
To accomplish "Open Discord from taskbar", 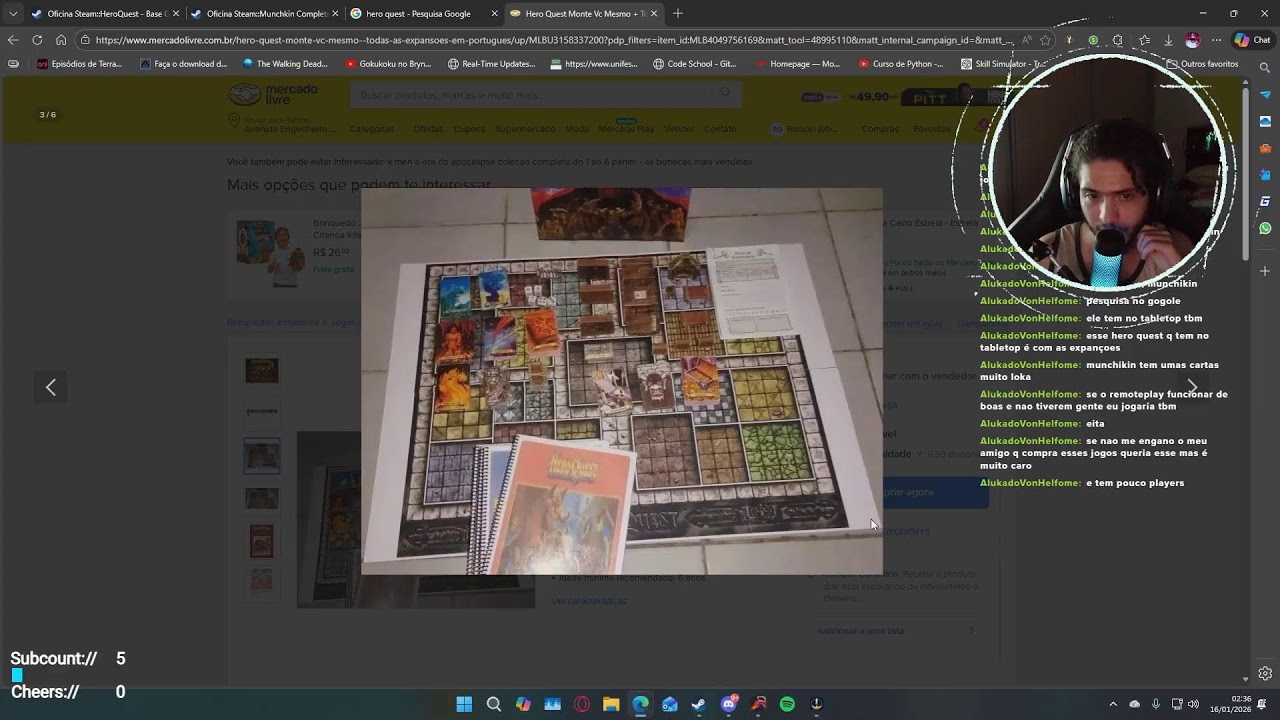I will point(729,704).
